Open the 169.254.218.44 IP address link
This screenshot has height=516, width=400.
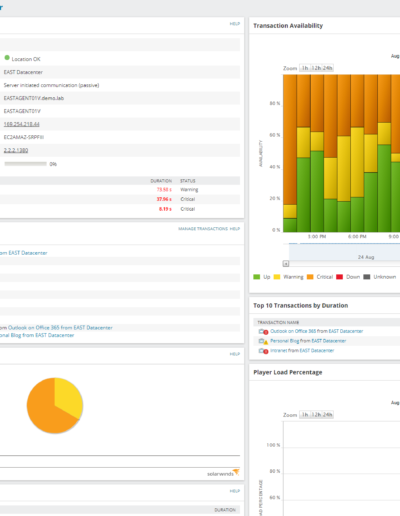coord(22,124)
